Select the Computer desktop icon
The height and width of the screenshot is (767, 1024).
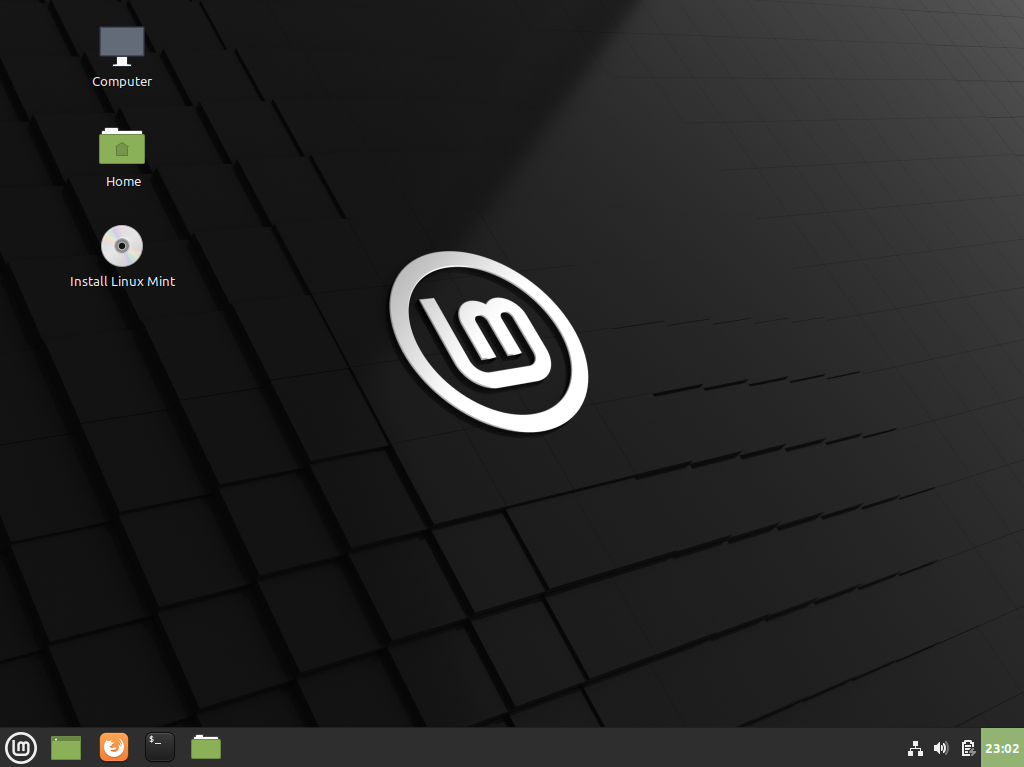(x=122, y=46)
